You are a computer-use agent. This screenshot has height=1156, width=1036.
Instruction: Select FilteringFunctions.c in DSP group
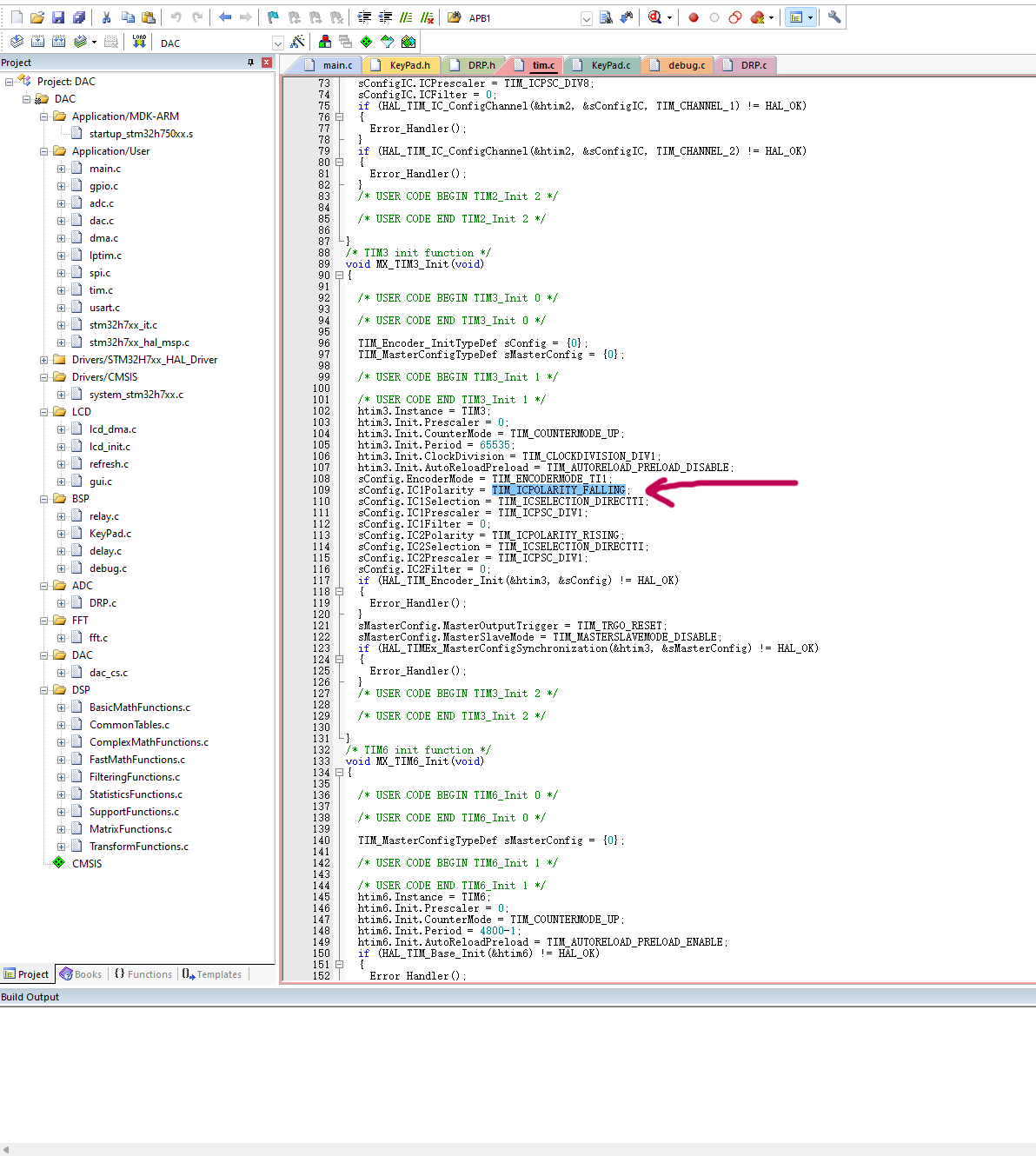[135, 777]
